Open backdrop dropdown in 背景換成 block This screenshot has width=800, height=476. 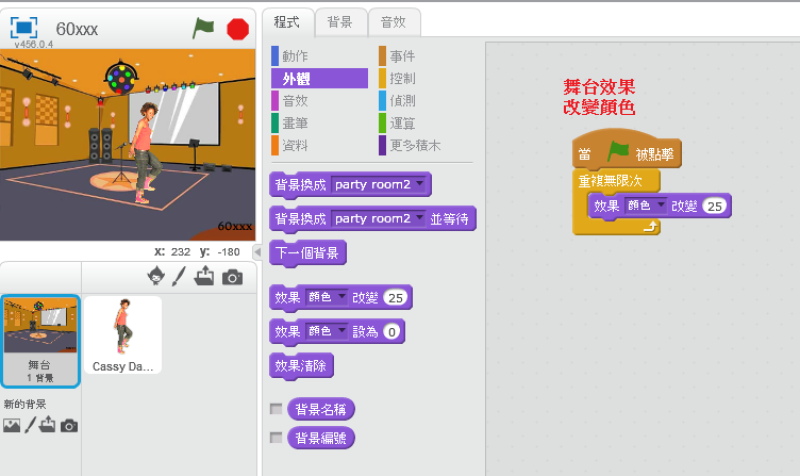pyautogui.click(x=421, y=185)
